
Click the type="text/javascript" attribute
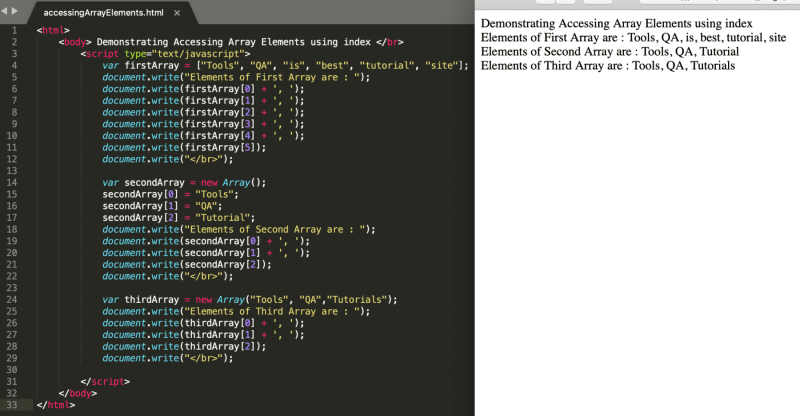[184, 54]
